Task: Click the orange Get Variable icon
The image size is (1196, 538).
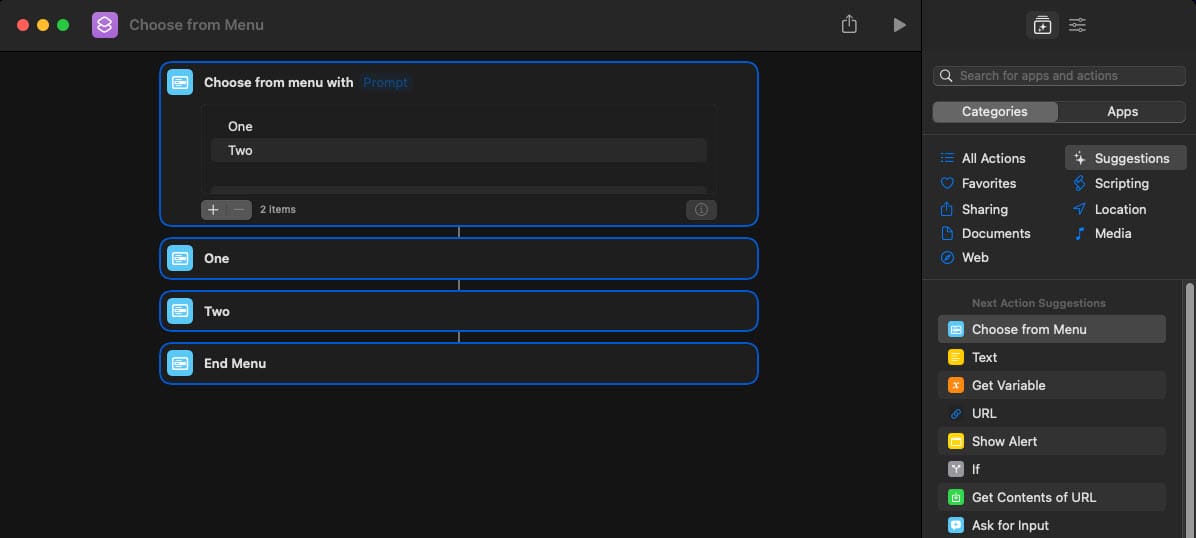Action: (956, 385)
